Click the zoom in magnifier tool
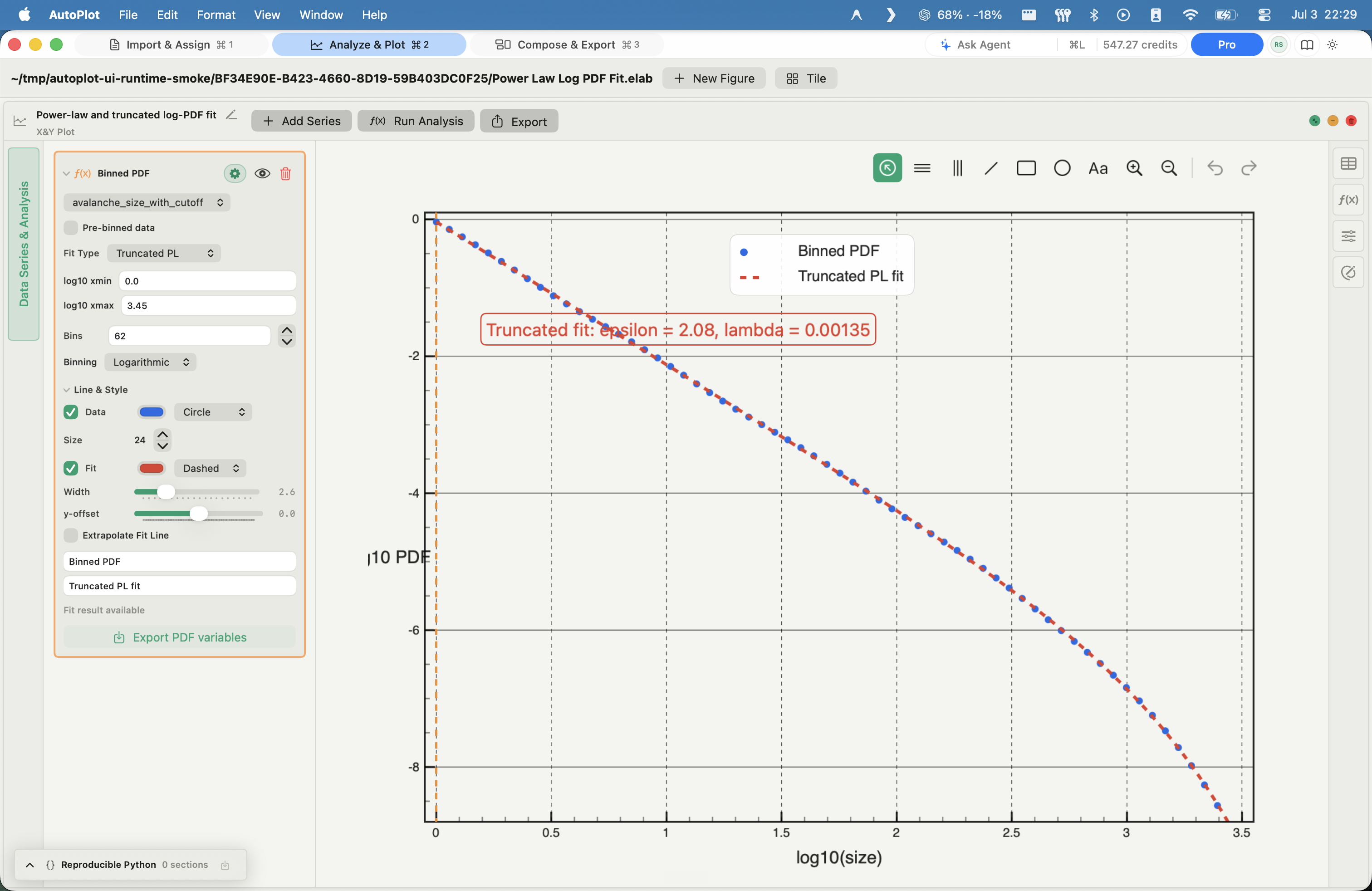The width and height of the screenshot is (1372, 891). point(1134,168)
